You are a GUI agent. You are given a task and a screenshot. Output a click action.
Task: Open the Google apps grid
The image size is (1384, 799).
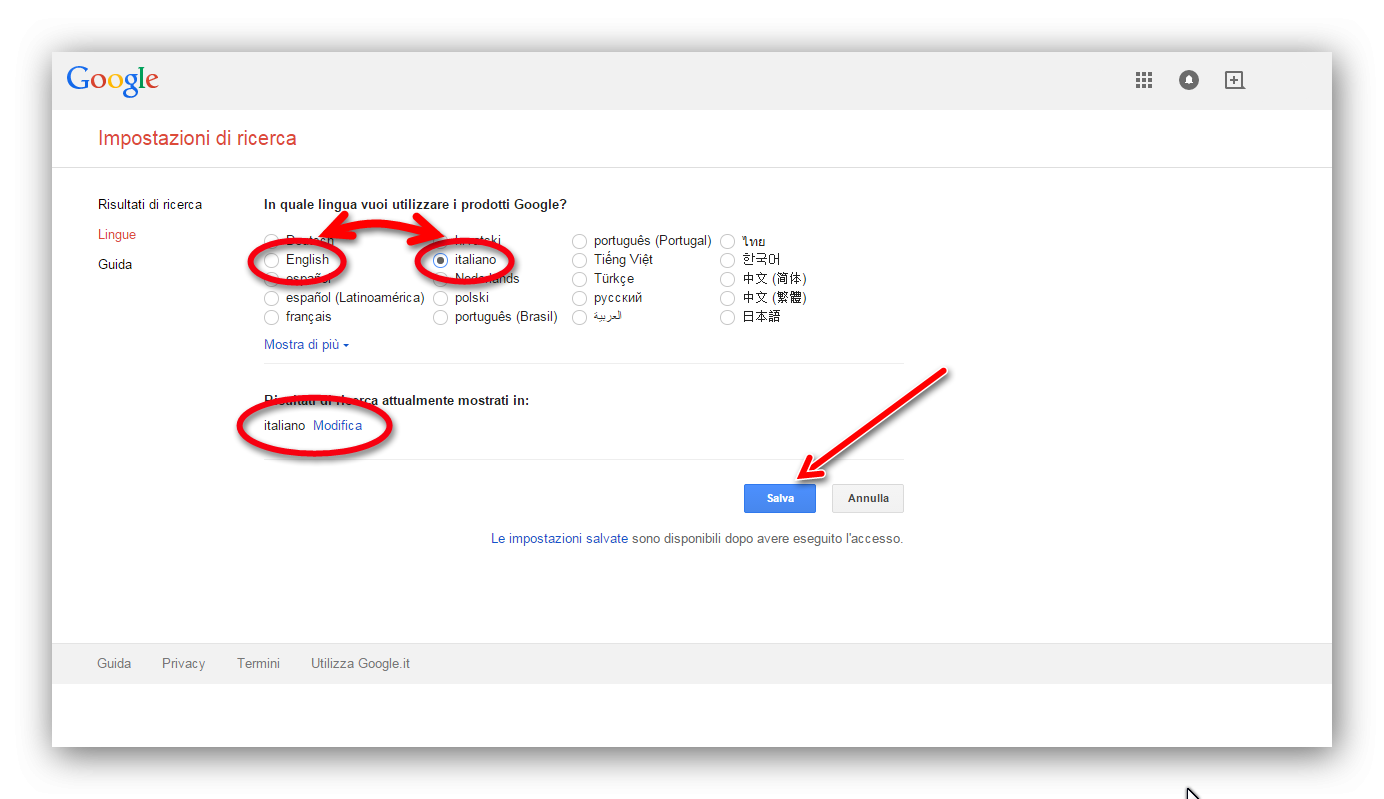[1144, 80]
